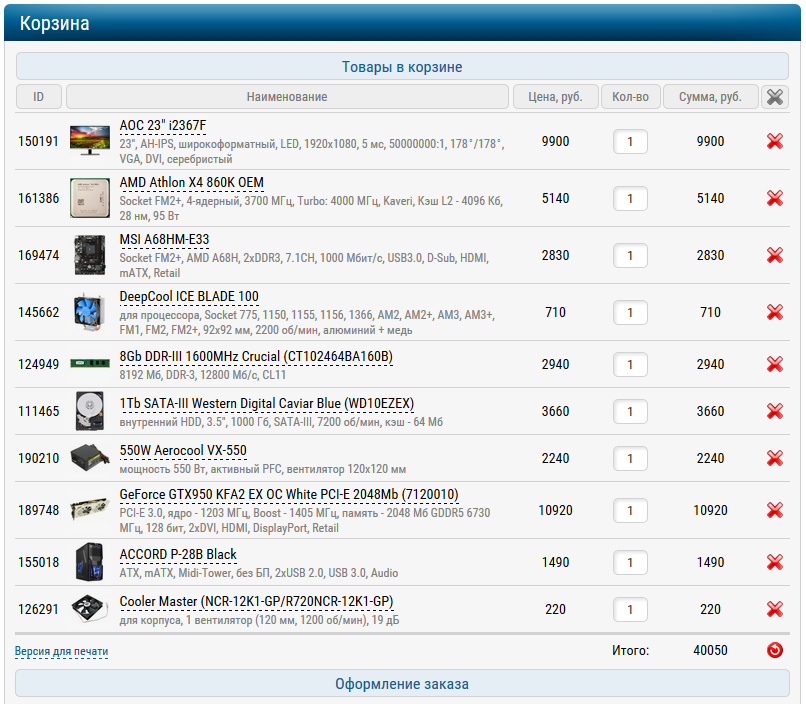Click the Товары в корзине header bar
This screenshot has height=704, width=806.
402,67
